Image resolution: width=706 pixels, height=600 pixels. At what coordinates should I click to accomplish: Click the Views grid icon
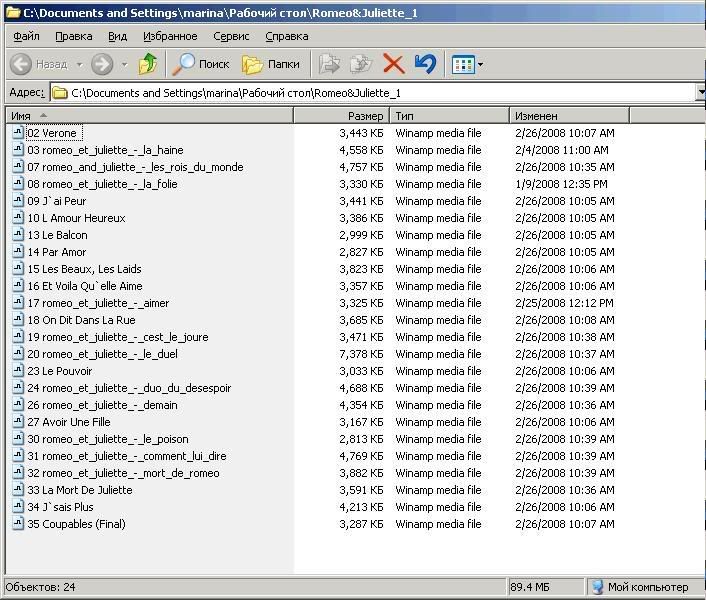click(463, 64)
